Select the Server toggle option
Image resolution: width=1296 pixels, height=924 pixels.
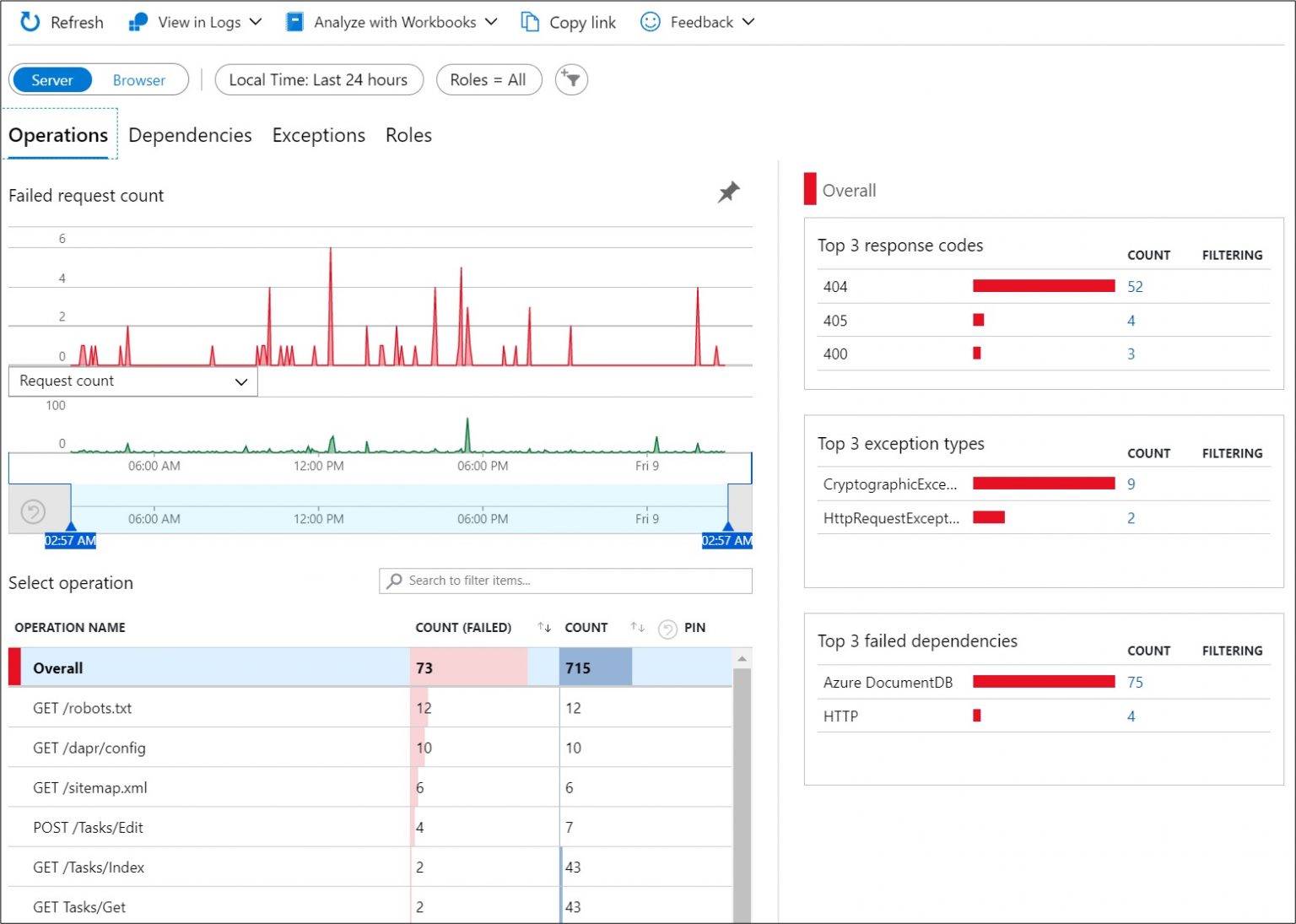(52, 80)
